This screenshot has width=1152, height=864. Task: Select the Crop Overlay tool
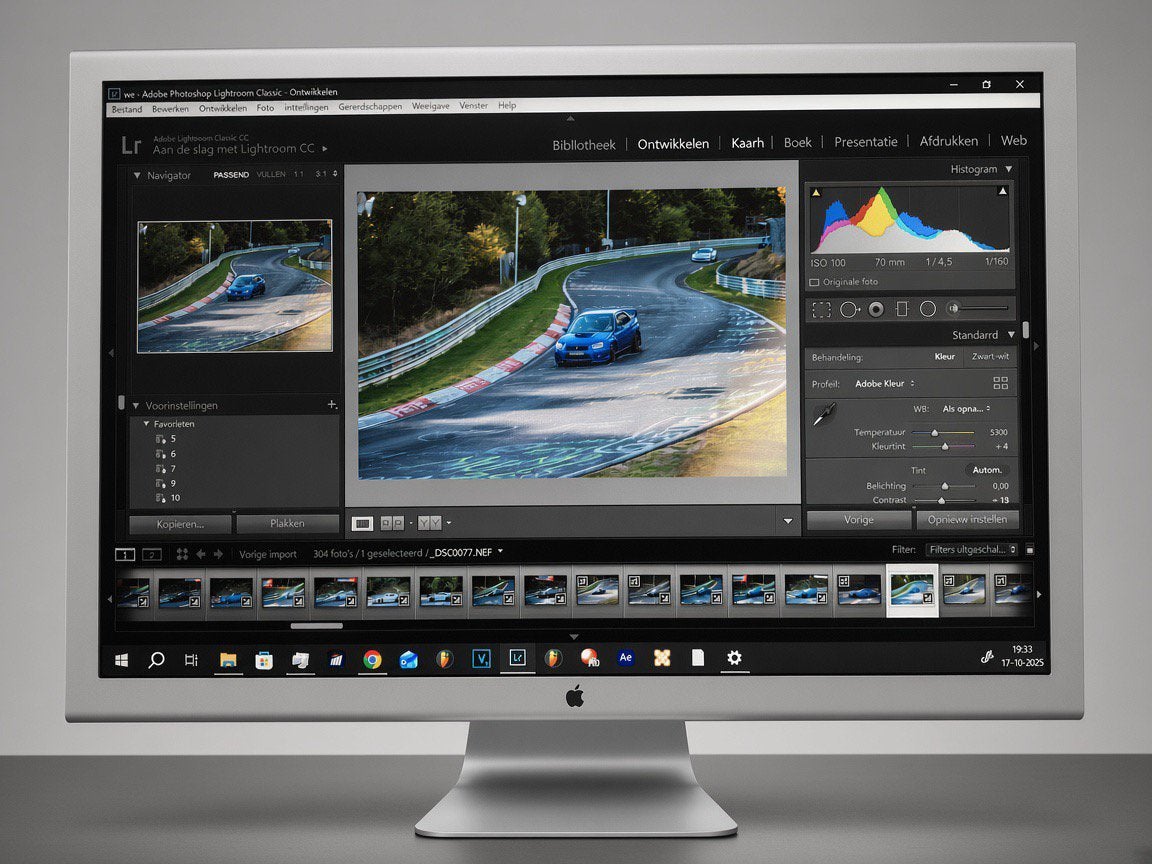(x=821, y=310)
